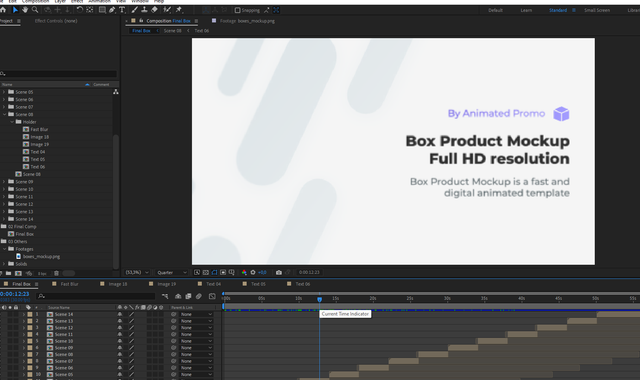Click the delete trash icon in the Project panel
Image resolution: width=640 pixels, height=380 pixels.
pyautogui.click(x=56, y=273)
